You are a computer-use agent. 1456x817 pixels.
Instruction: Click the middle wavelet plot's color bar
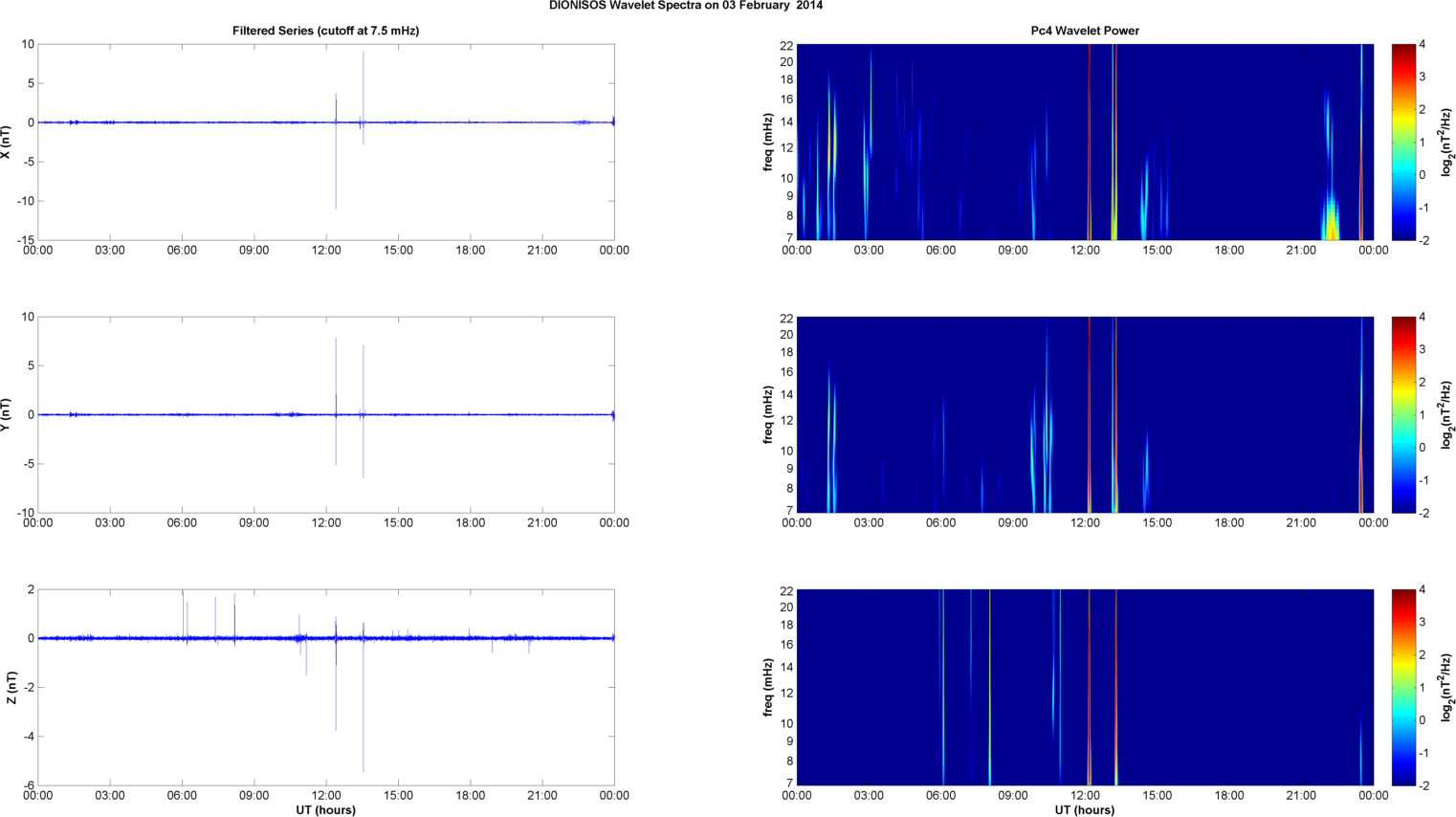tap(1402, 414)
